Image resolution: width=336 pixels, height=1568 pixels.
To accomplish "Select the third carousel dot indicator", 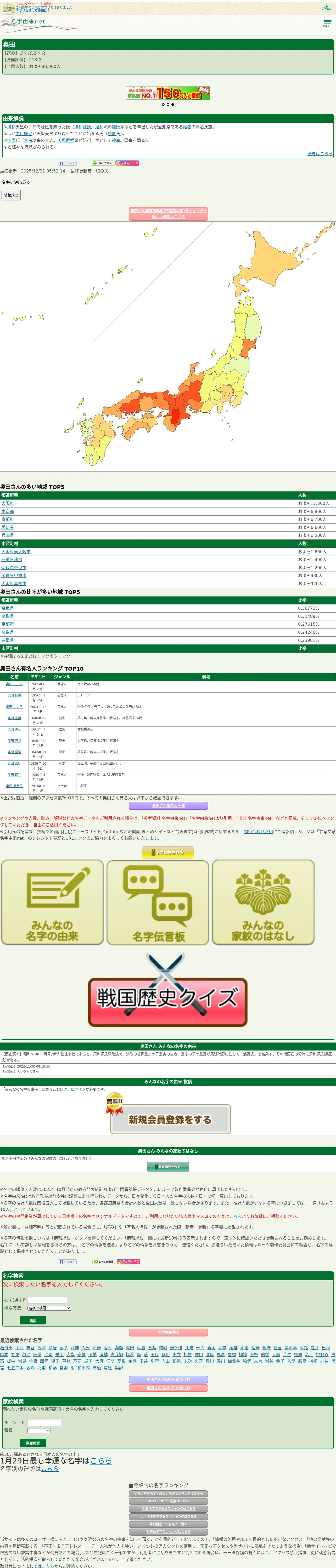I will [x=172, y=105].
